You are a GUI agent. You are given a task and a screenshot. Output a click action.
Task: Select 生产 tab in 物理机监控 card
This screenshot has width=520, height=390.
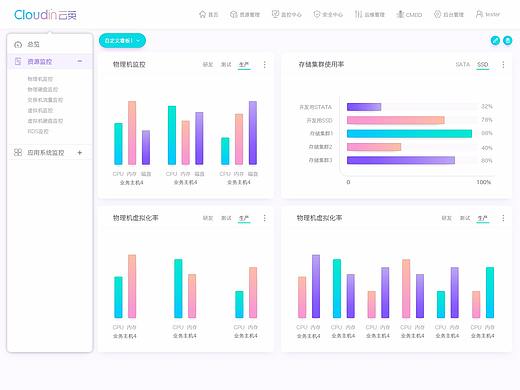tap(244, 64)
